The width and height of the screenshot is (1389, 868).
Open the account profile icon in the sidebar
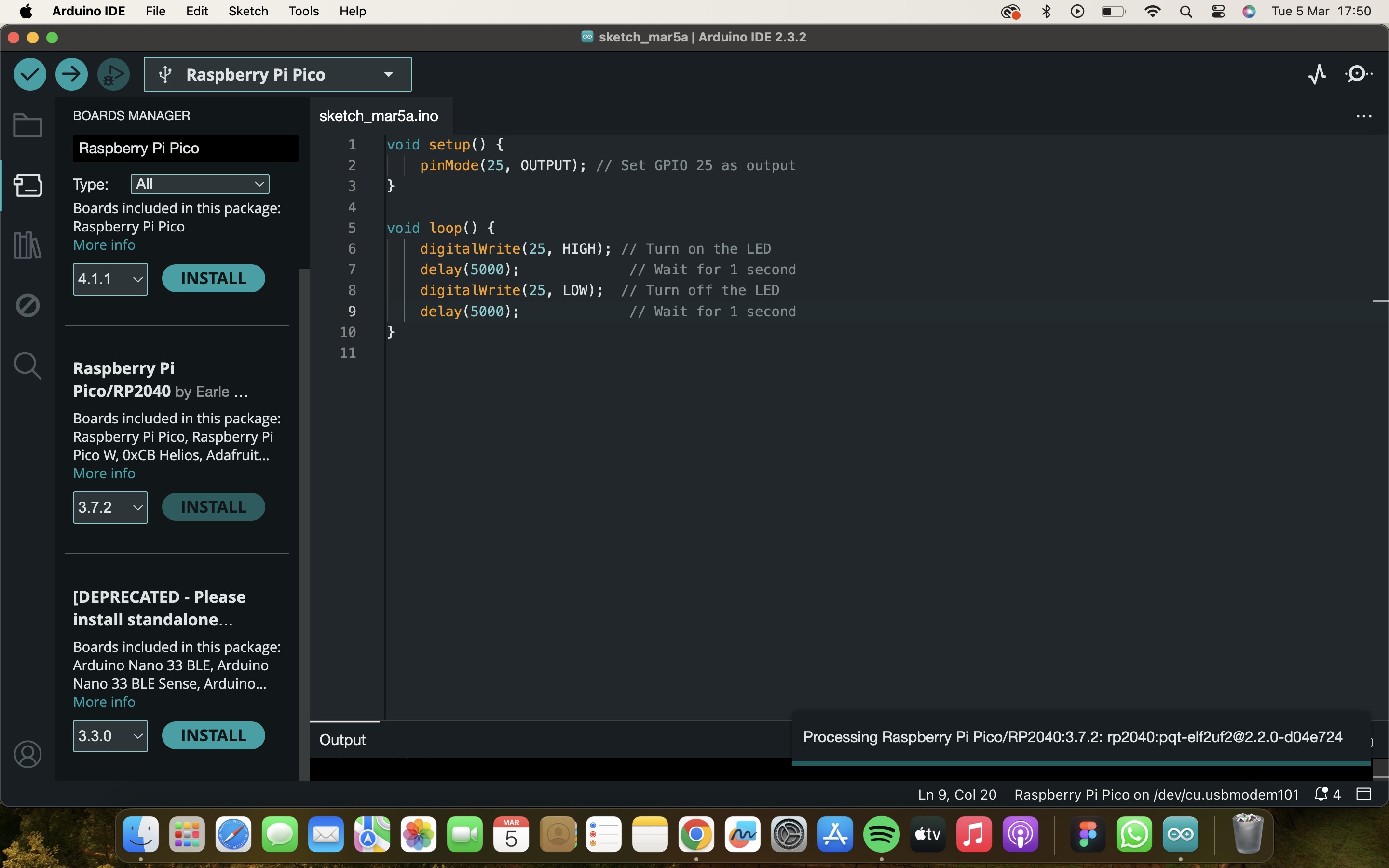[x=27, y=754]
